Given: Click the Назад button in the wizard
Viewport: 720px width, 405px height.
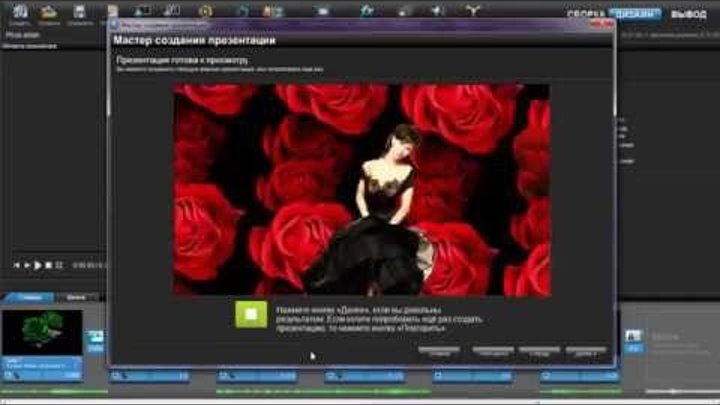Looking at the screenshot, I should [539, 352].
